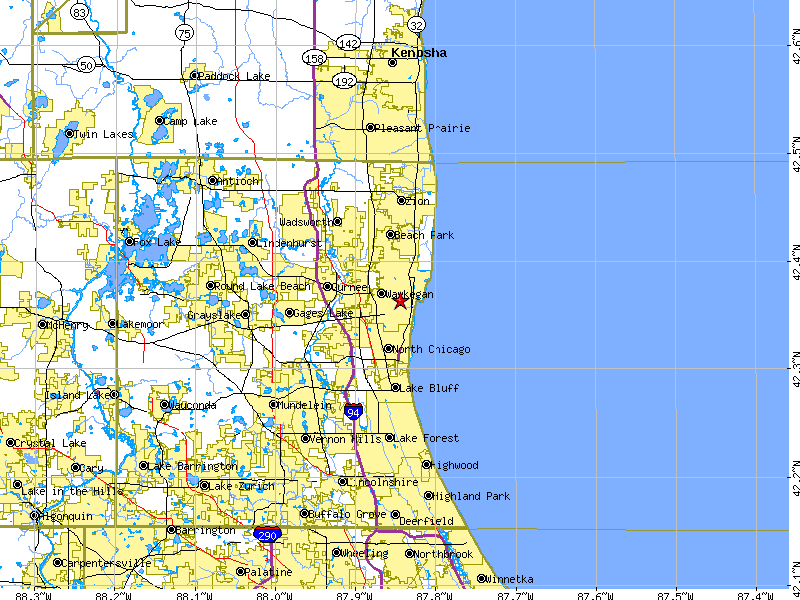Click the Interstate 94 highway shield

(353, 410)
